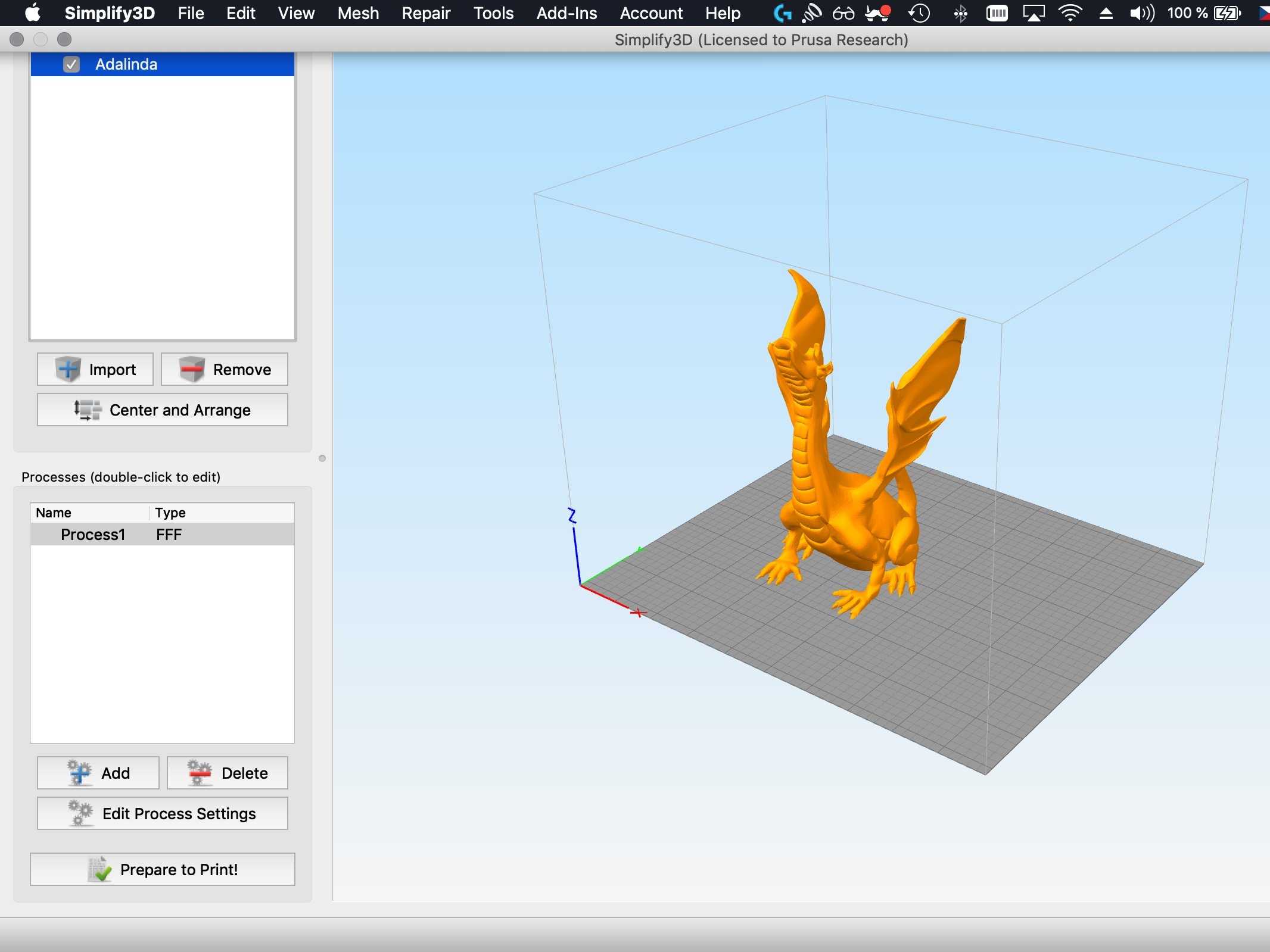The image size is (1270, 952).
Task: Click the Remove model button
Action: click(225, 369)
